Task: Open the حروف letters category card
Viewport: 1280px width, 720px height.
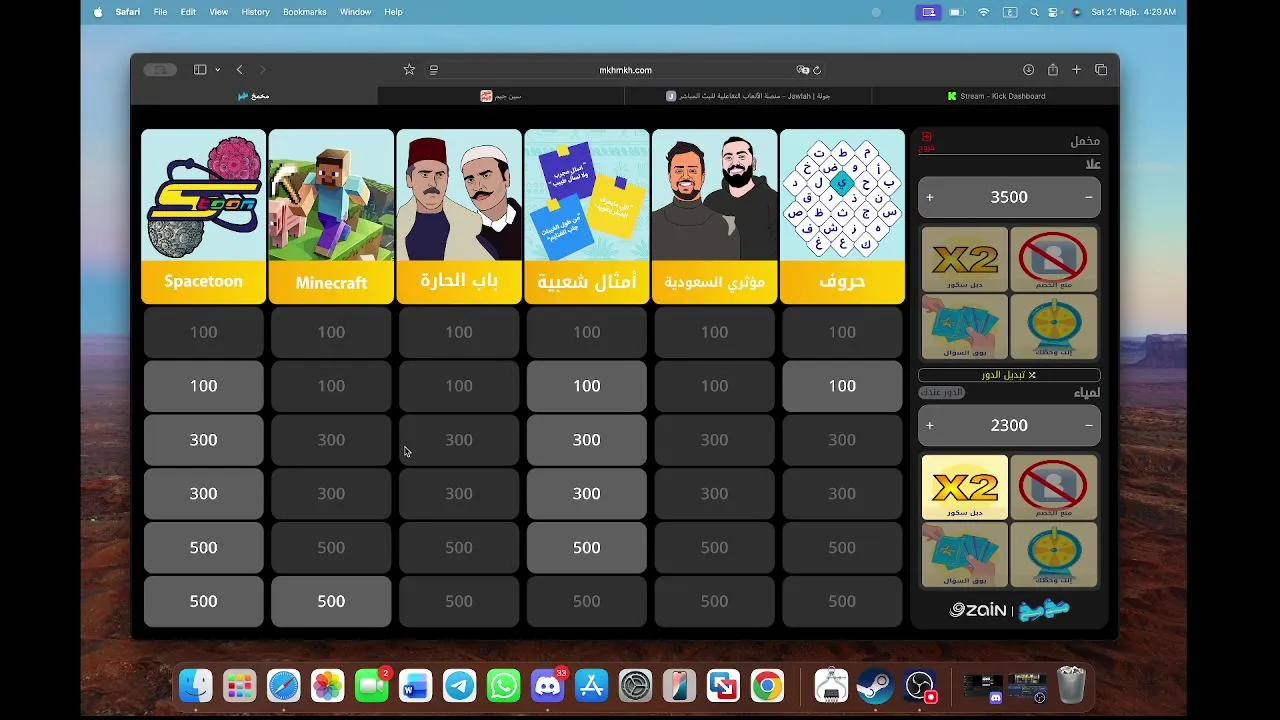Action: [842, 216]
